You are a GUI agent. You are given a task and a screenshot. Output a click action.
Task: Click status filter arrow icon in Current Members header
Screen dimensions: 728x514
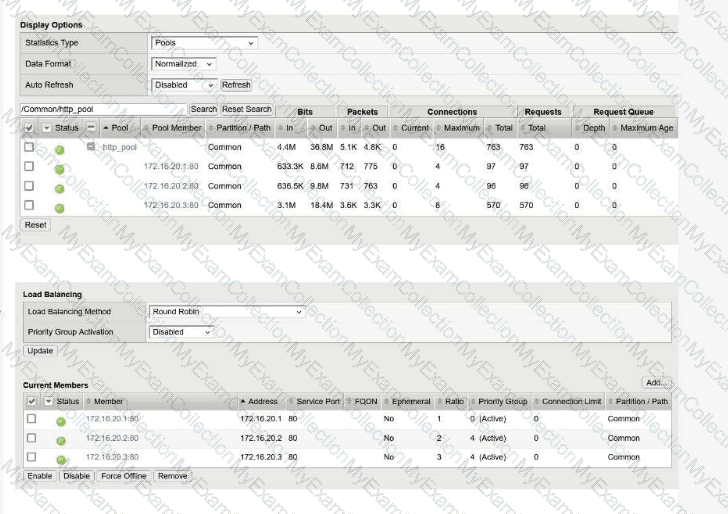(x=47, y=401)
